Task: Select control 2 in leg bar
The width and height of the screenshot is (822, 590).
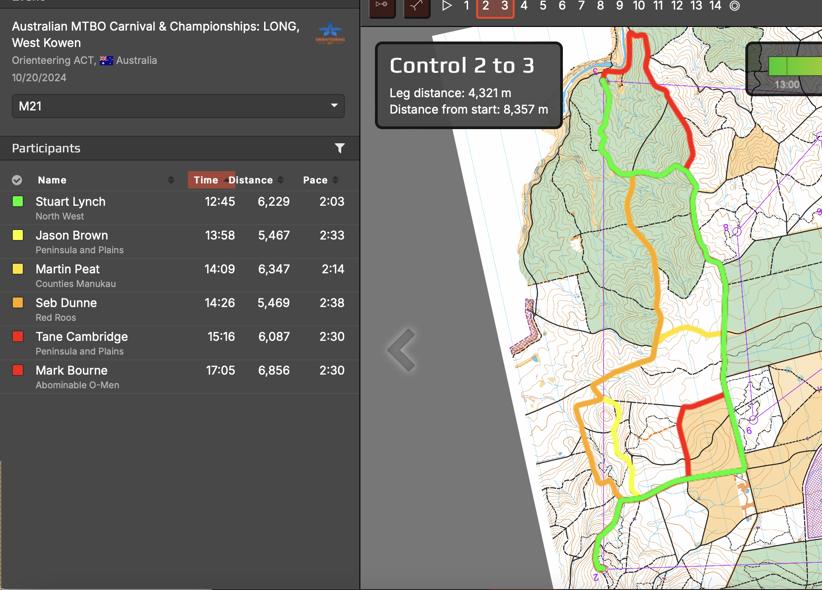Action: [486, 6]
